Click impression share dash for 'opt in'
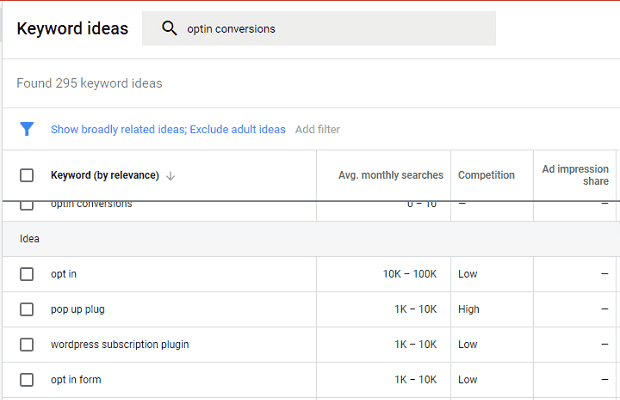The width and height of the screenshot is (620, 400). coord(605,274)
